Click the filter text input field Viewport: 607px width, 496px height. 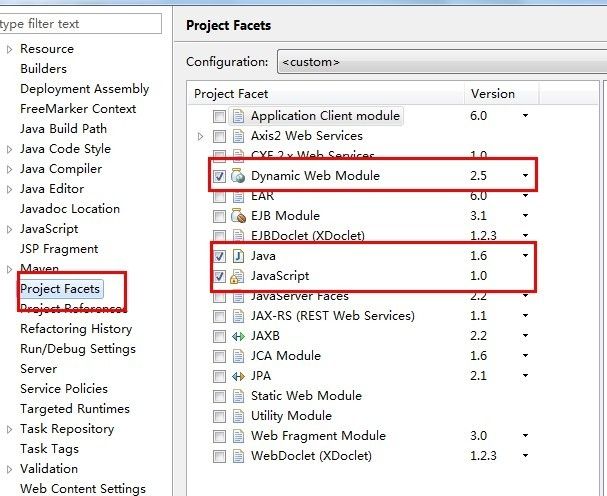(80, 23)
